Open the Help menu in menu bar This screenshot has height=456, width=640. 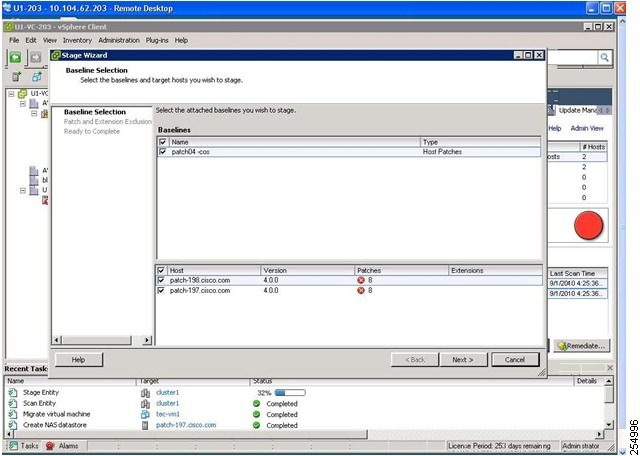click(x=181, y=40)
